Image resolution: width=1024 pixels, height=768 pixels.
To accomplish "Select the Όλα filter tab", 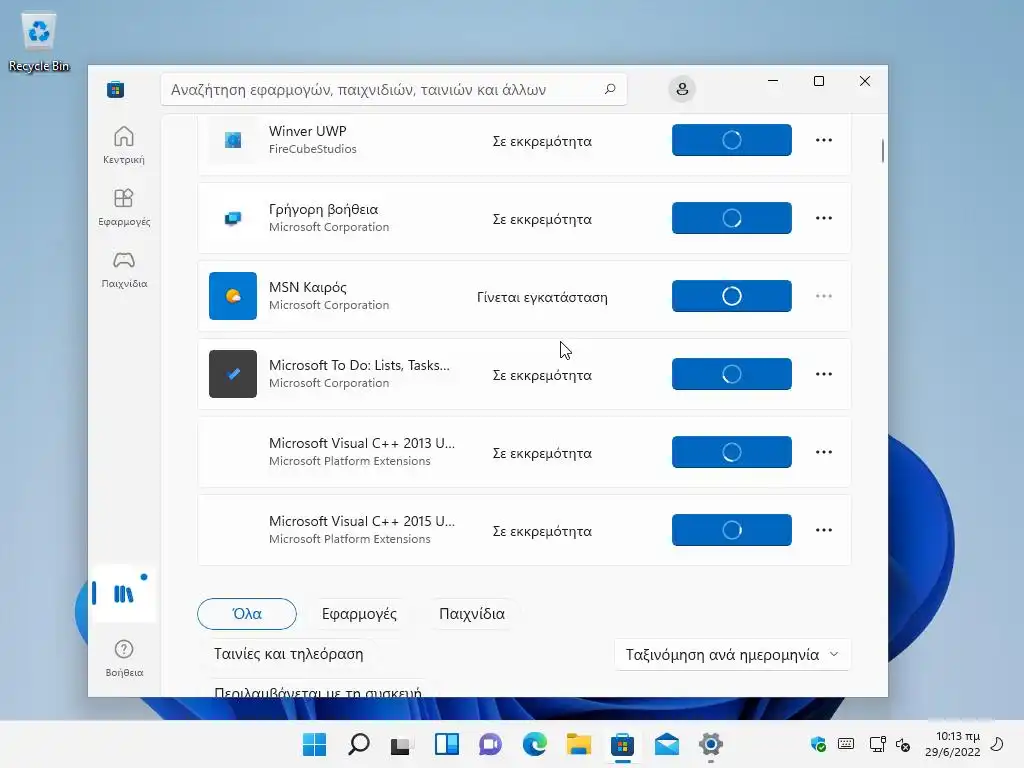I will pos(247,614).
